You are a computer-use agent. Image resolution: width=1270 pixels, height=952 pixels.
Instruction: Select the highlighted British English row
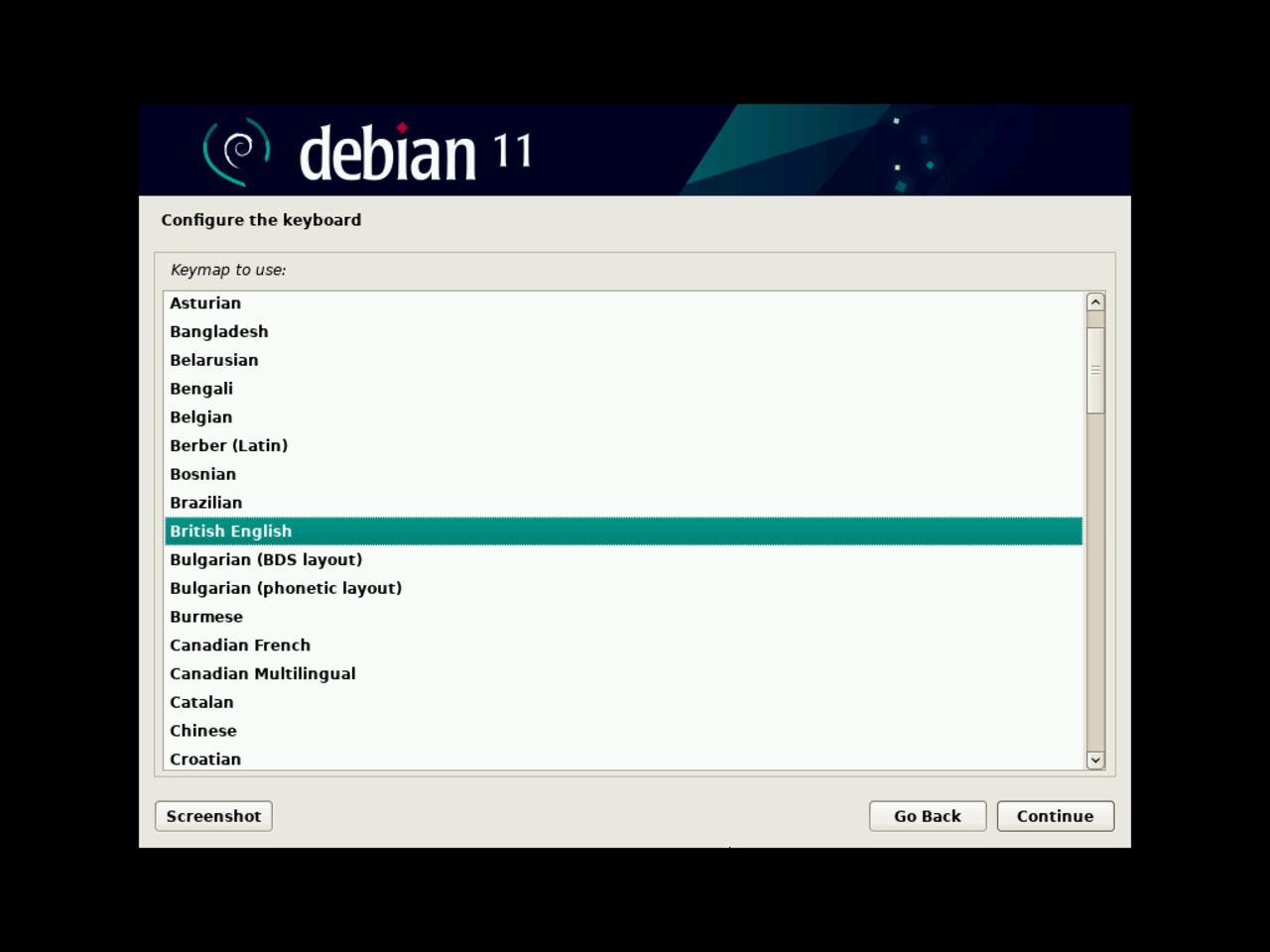[623, 532]
